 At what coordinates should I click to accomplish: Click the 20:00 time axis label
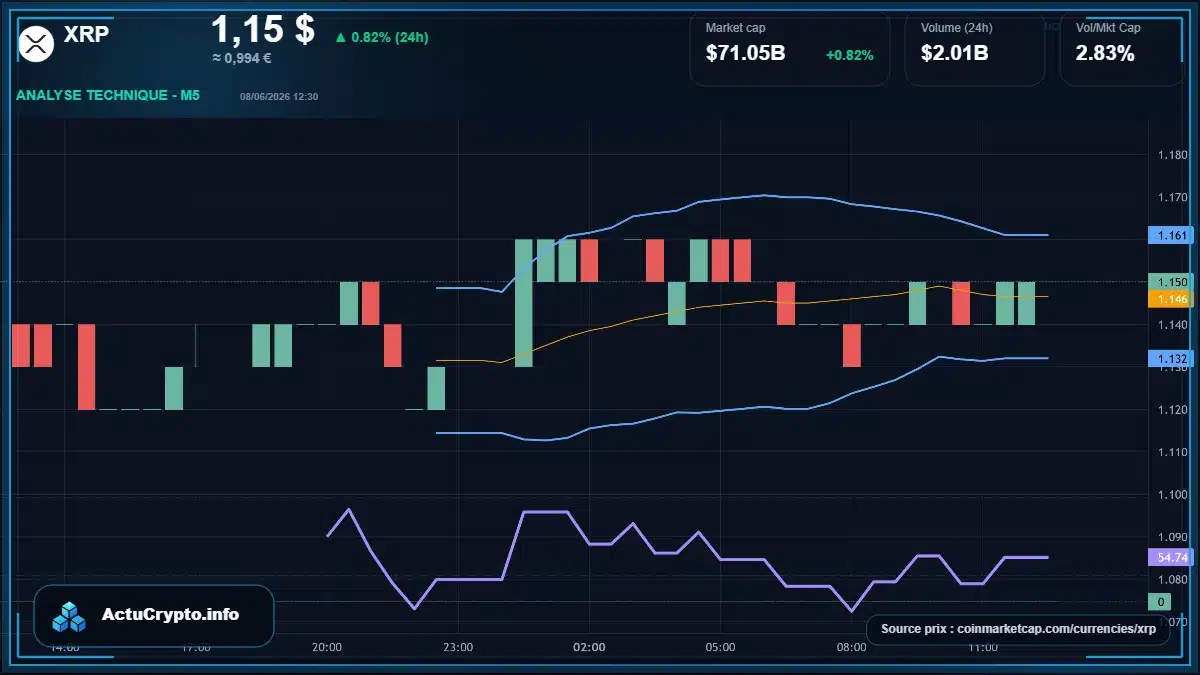(327, 647)
